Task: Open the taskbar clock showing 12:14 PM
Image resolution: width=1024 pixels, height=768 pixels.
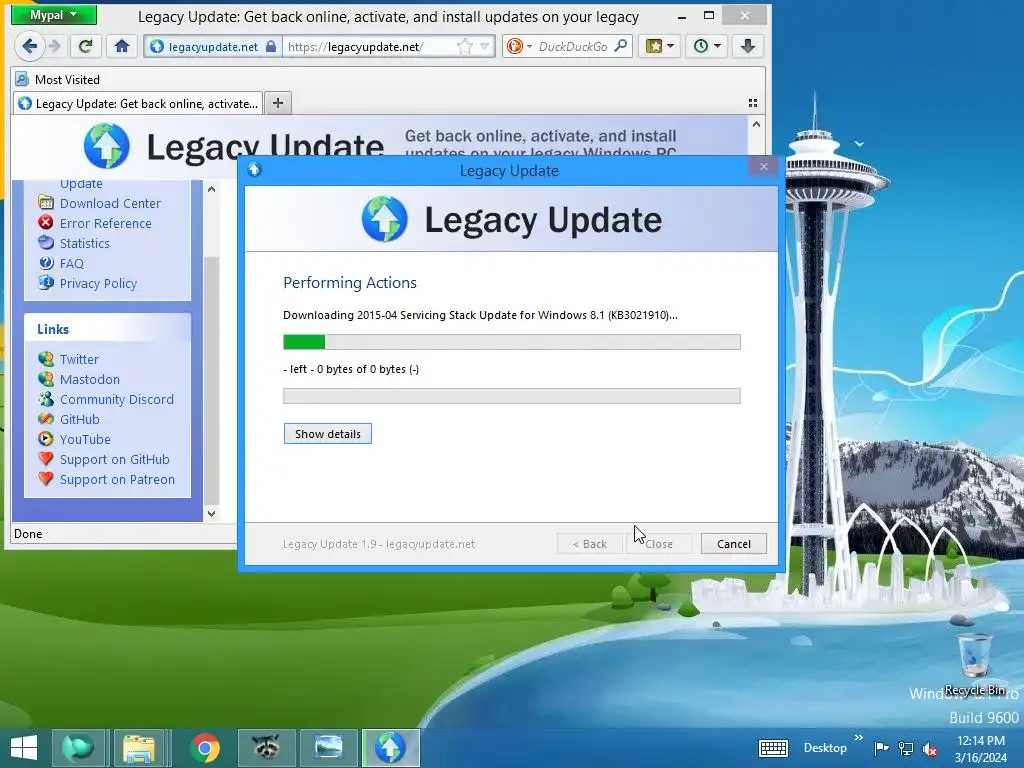Action: tap(981, 748)
